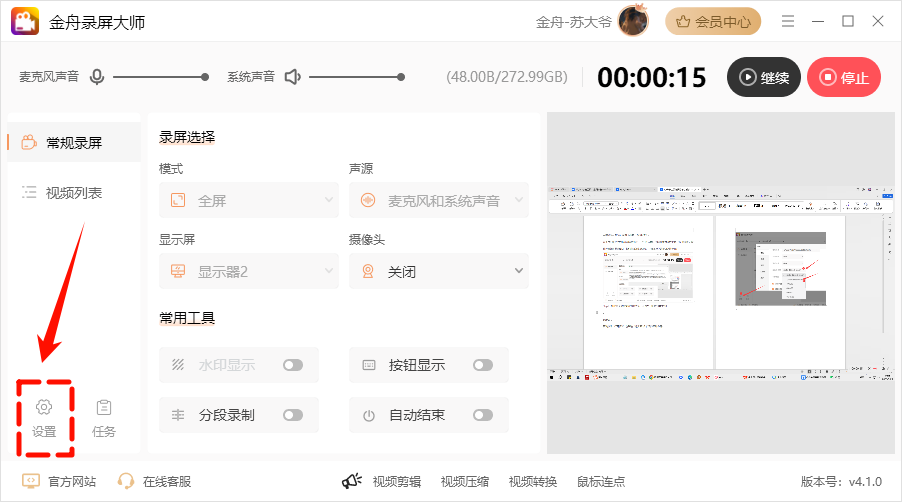Viewport: 902px width, 502px height.
Task: Adjust the 系统声音 volume slider handle
Action: [x=401, y=77]
